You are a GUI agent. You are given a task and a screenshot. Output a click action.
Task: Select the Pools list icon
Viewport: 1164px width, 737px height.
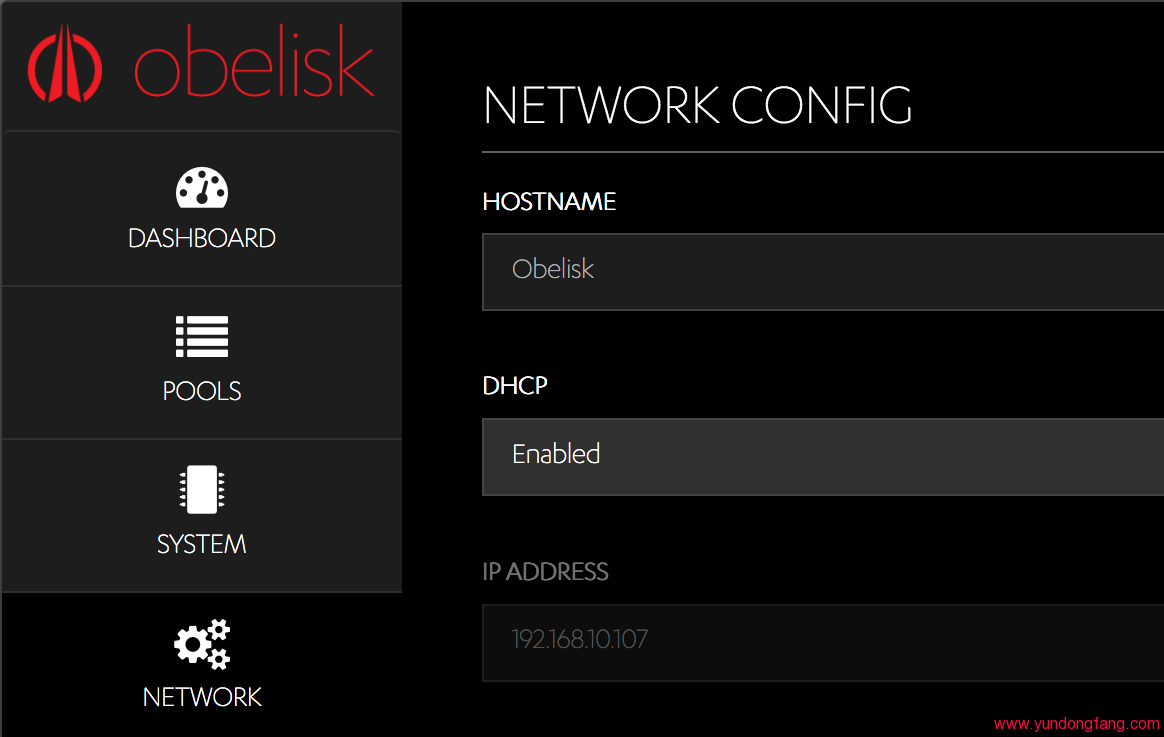(202, 337)
